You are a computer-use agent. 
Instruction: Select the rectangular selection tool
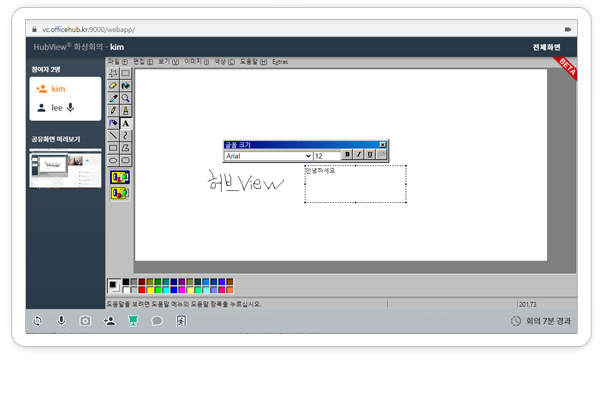coord(126,73)
